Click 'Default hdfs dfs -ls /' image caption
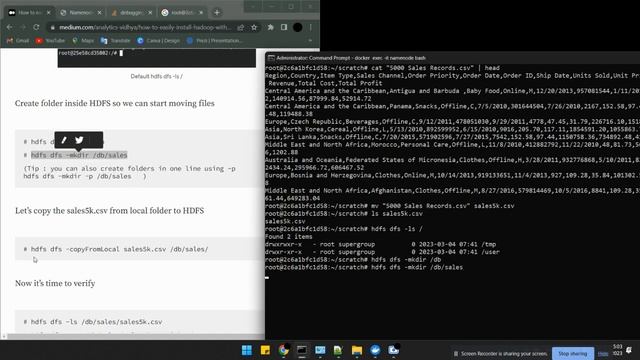Image resolution: width=640 pixels, height=360 pixels. click(157, 76)
